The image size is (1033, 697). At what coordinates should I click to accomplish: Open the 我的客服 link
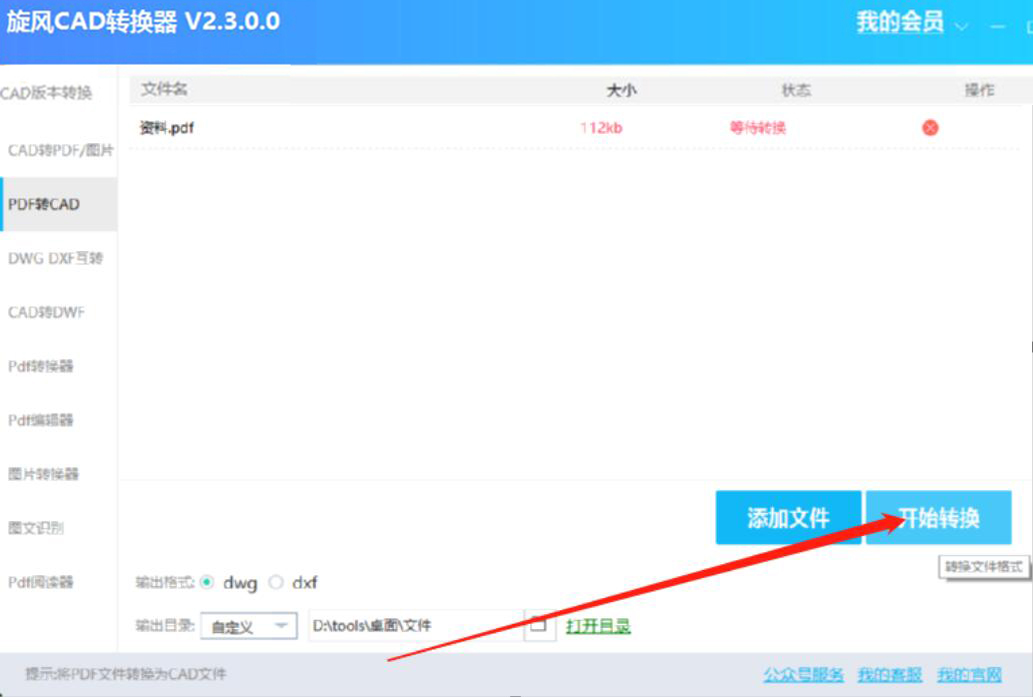click(x=890, y=675)
